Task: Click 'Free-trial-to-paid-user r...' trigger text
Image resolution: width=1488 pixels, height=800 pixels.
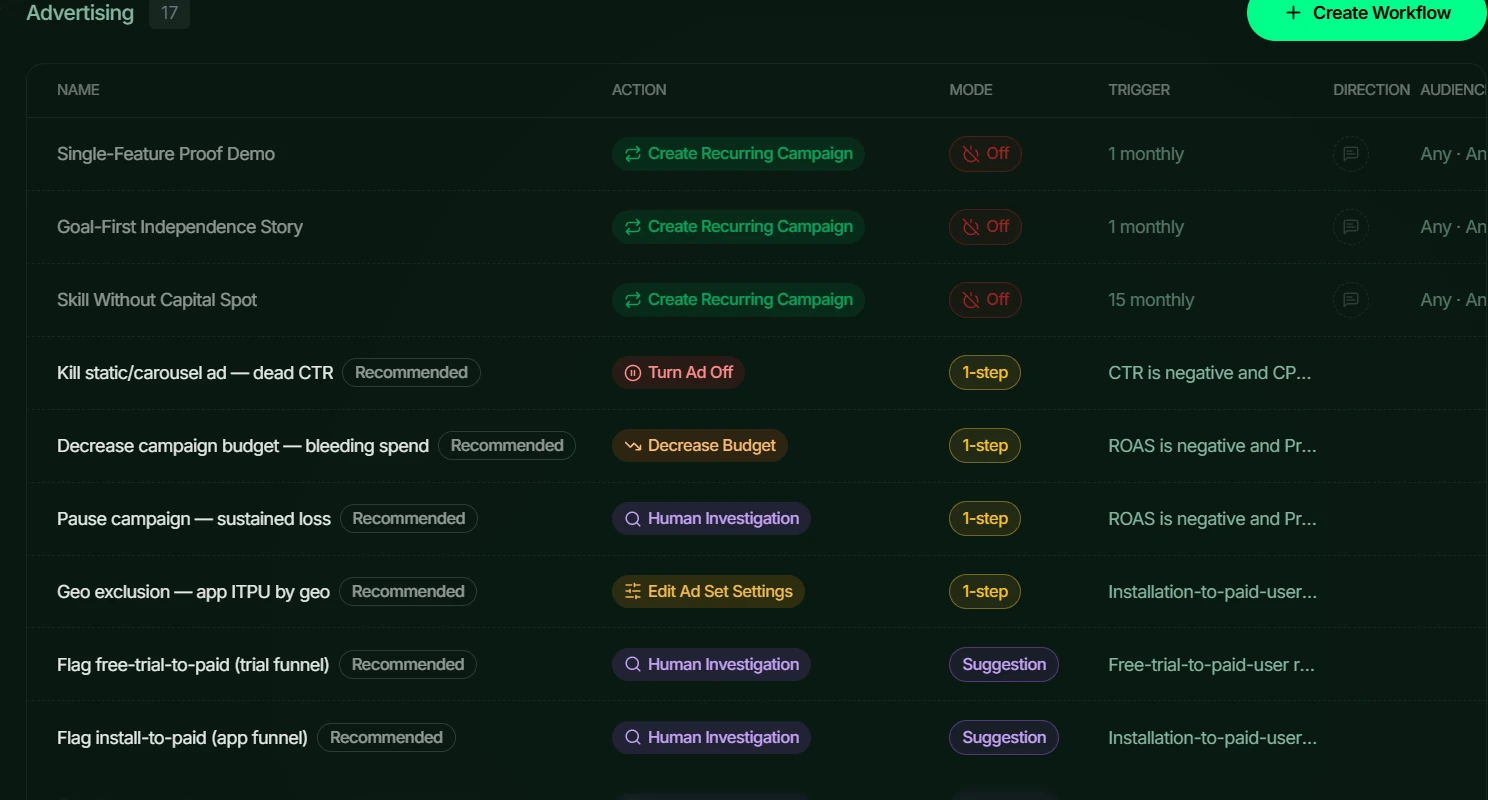Action: (x=1211, y=665)
